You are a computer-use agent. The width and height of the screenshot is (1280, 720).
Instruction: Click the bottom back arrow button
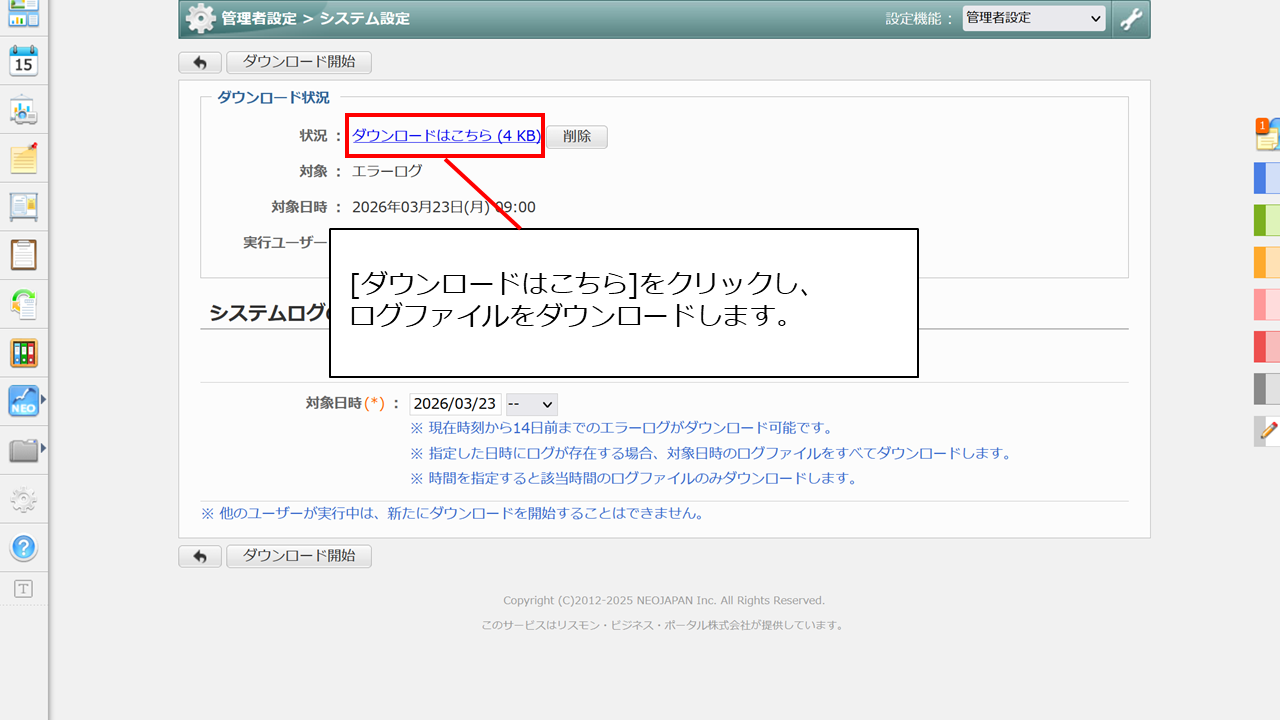coord(200,556)
